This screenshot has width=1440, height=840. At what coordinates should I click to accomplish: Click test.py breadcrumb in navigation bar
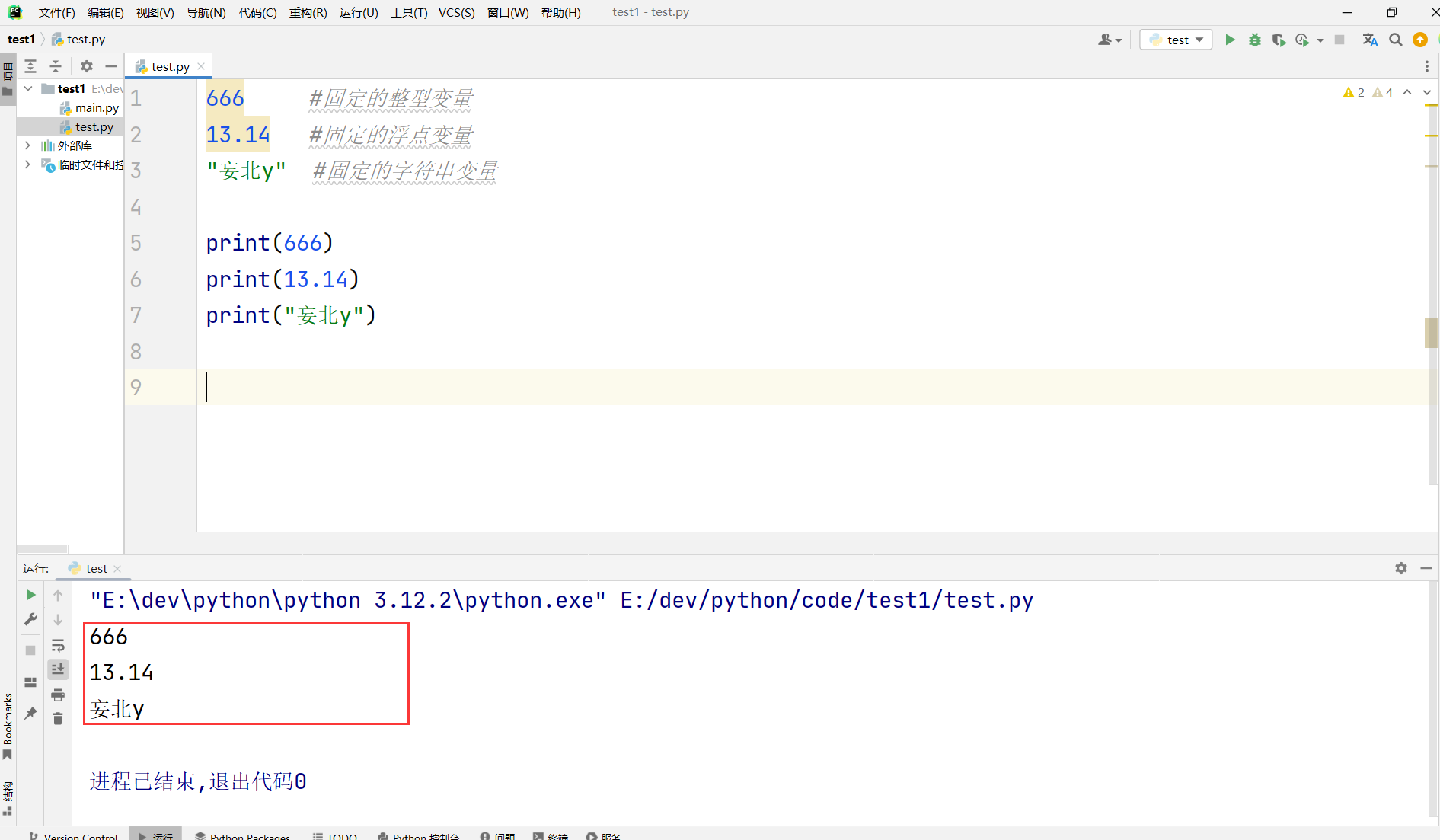click(x=78, y=40)
